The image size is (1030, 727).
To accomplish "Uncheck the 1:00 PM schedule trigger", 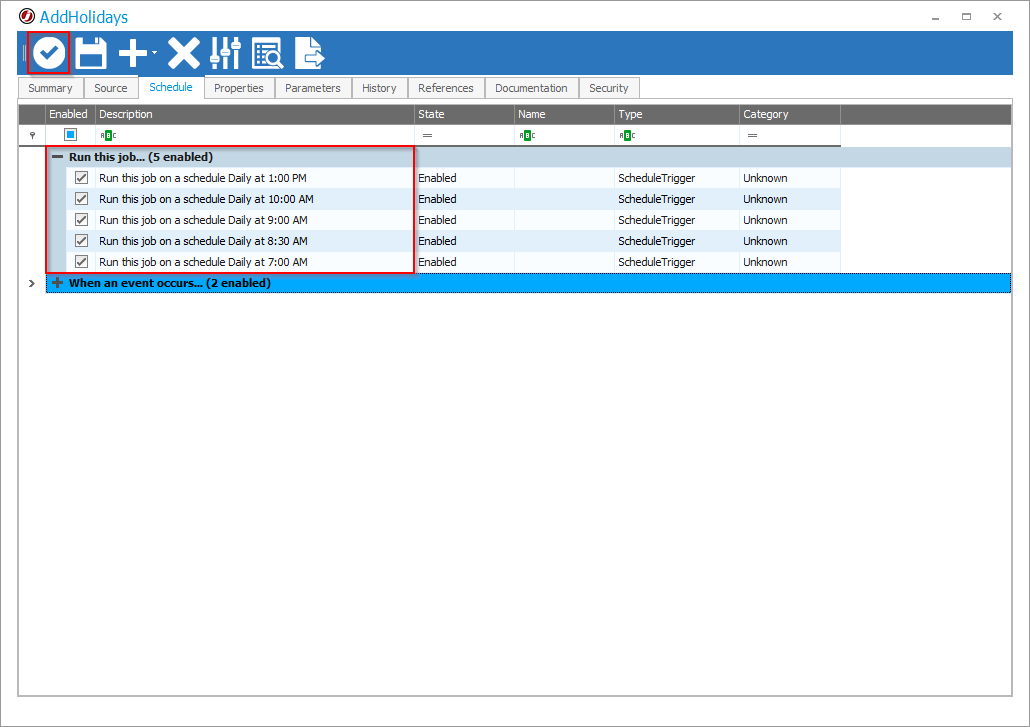I will [x=81, y=177].
